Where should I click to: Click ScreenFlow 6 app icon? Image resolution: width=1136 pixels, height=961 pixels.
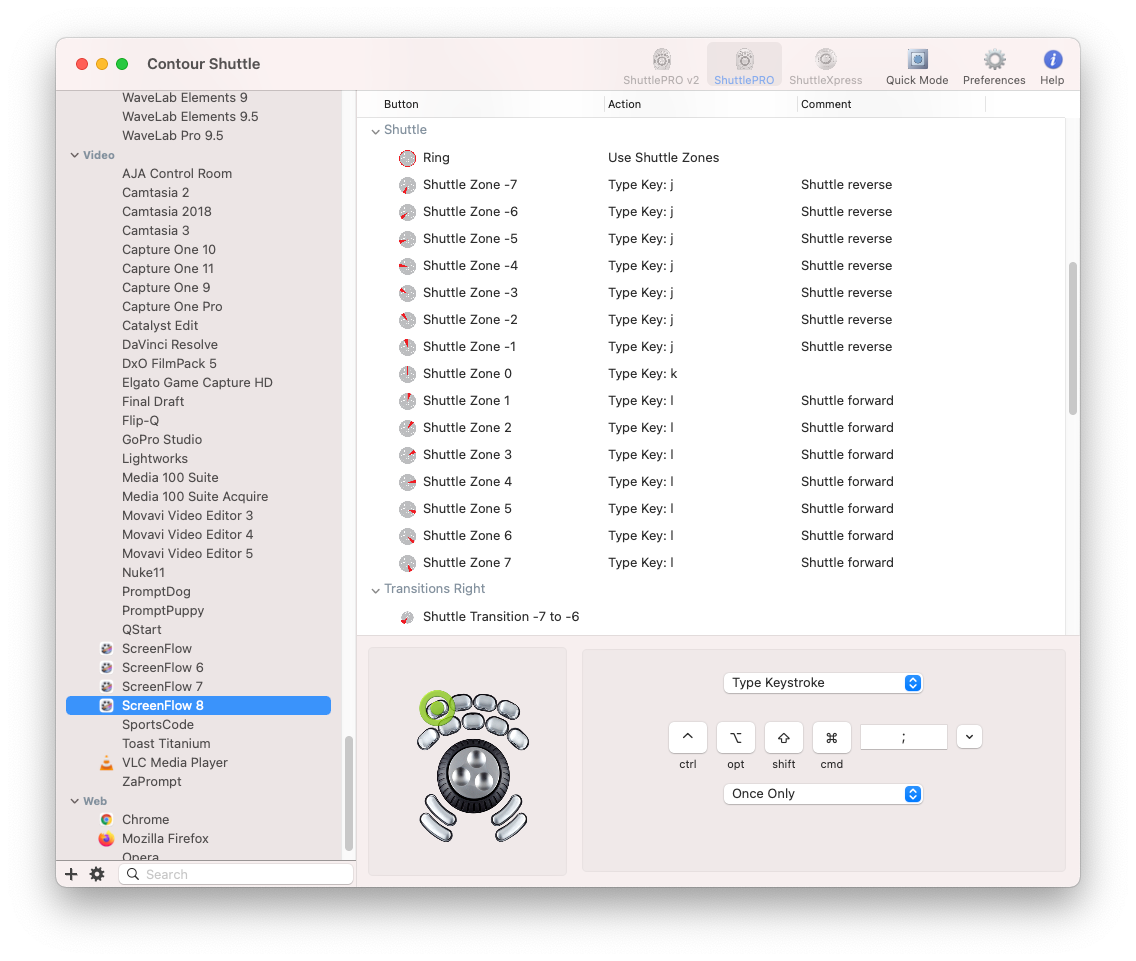[x=106, y=667]
